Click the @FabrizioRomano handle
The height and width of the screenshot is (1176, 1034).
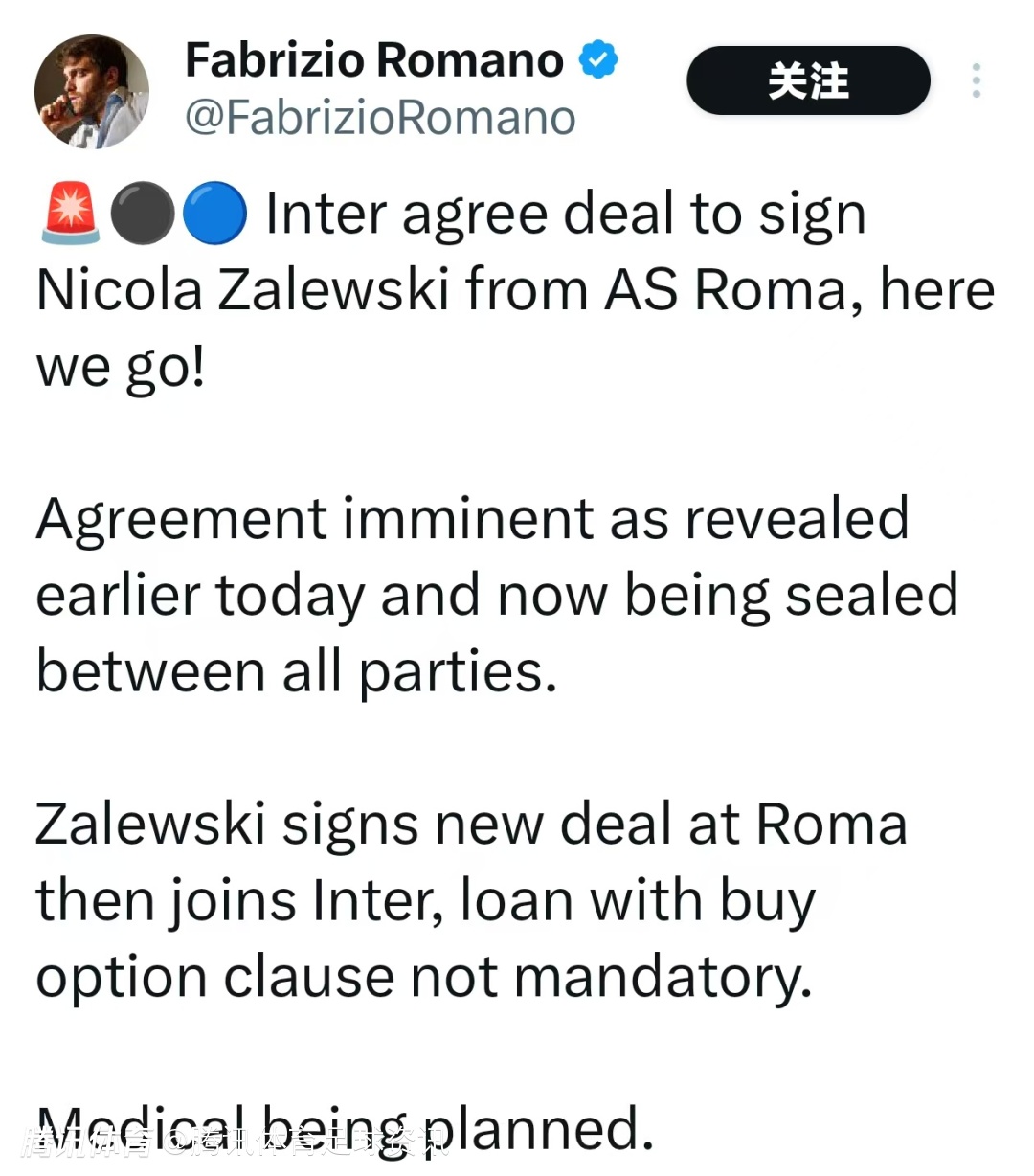pyautogui.click(x=380, y=118)
